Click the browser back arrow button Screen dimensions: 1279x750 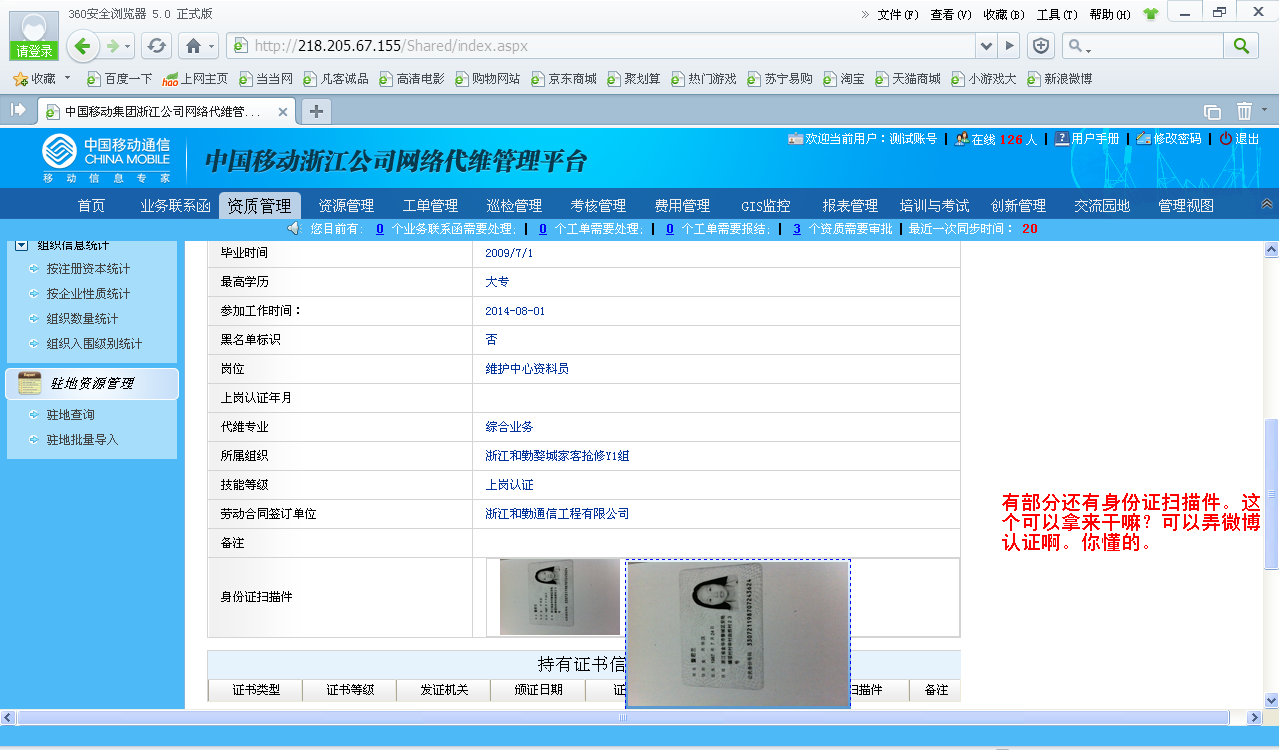coord(83,46)
